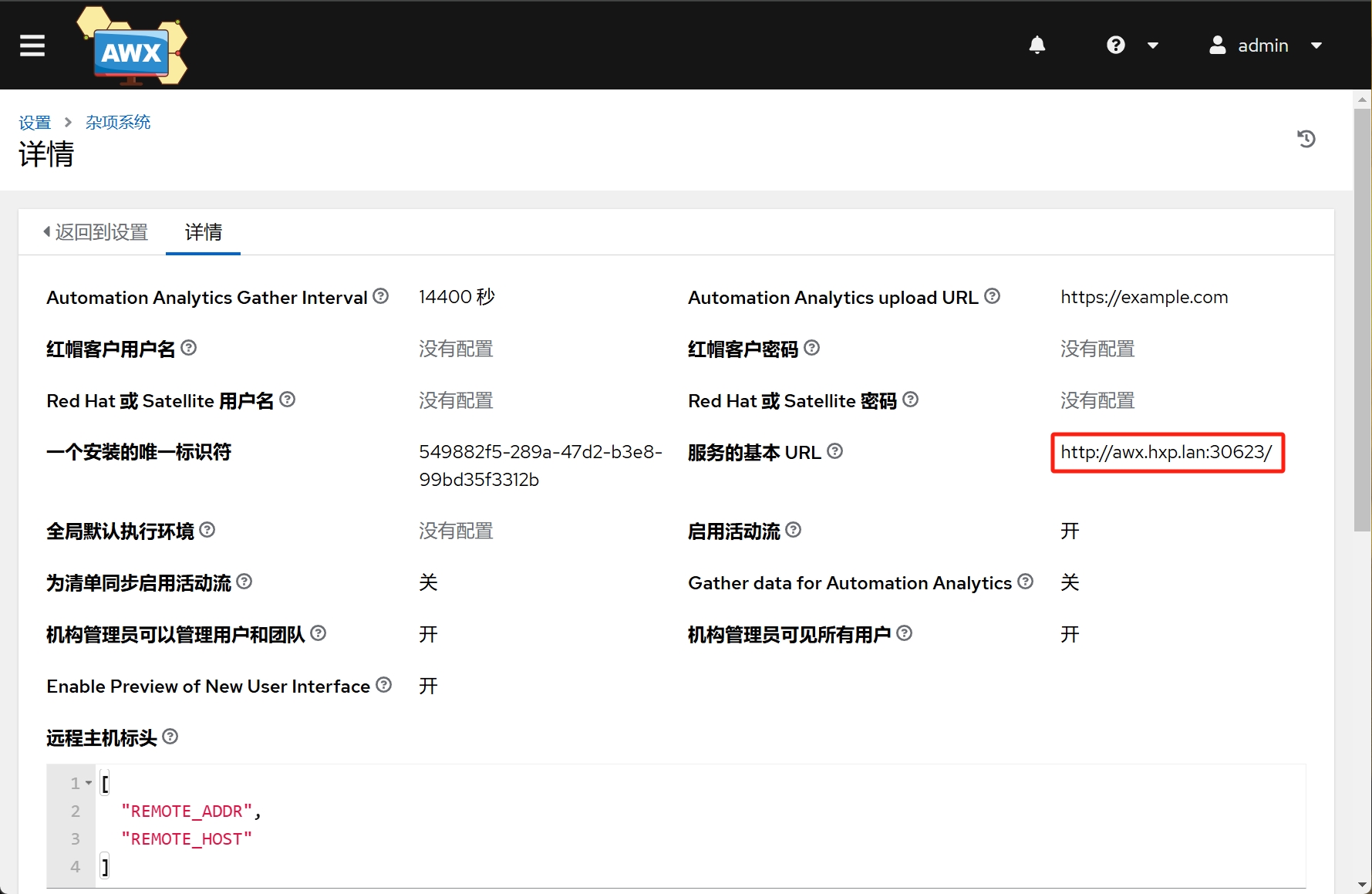Open the notifications bell
The width and height of the screenshot is (1372, 894).
[x=1037, y=46]
